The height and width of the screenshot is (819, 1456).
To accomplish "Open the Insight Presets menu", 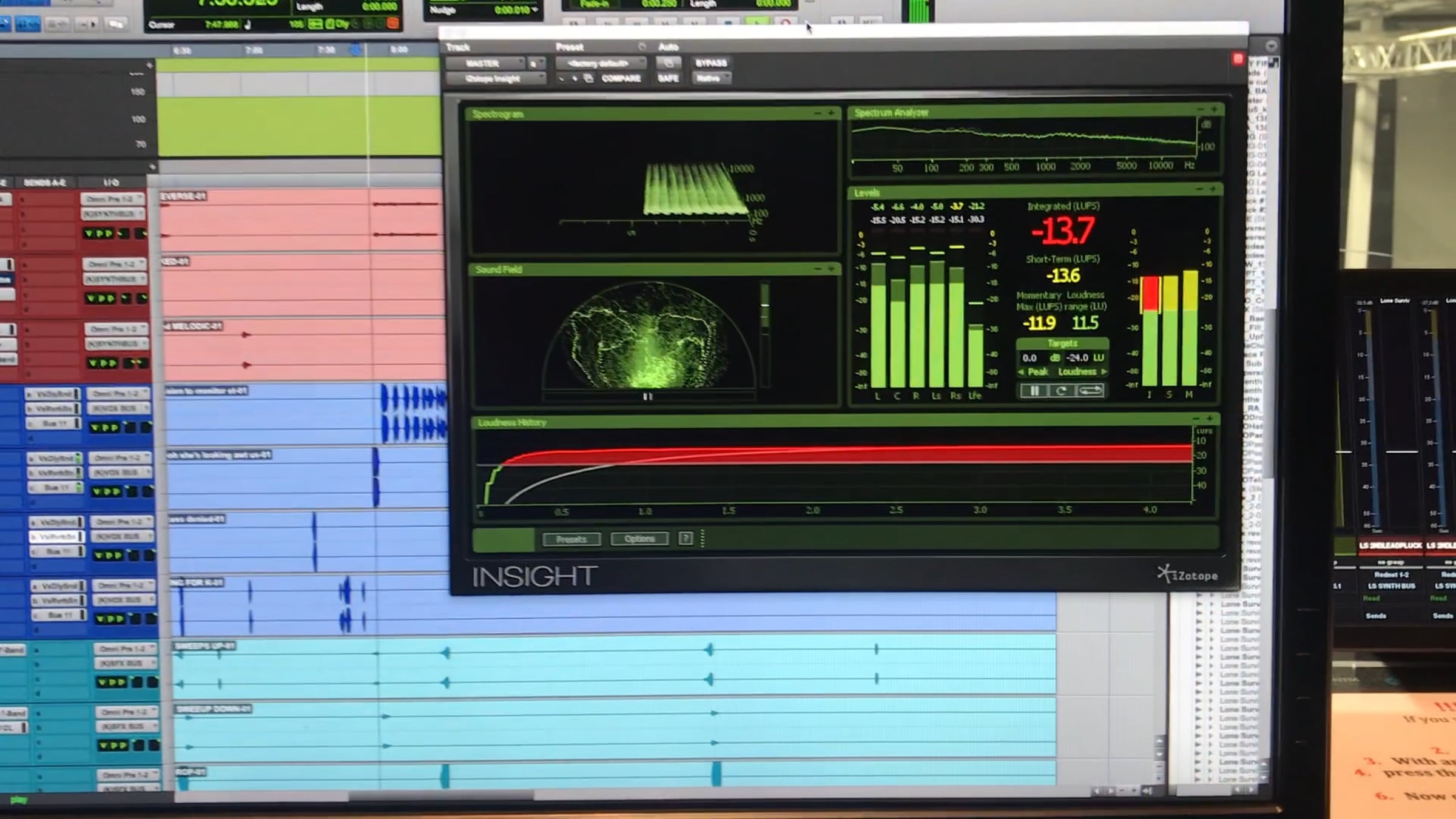I will click(571, 539).
